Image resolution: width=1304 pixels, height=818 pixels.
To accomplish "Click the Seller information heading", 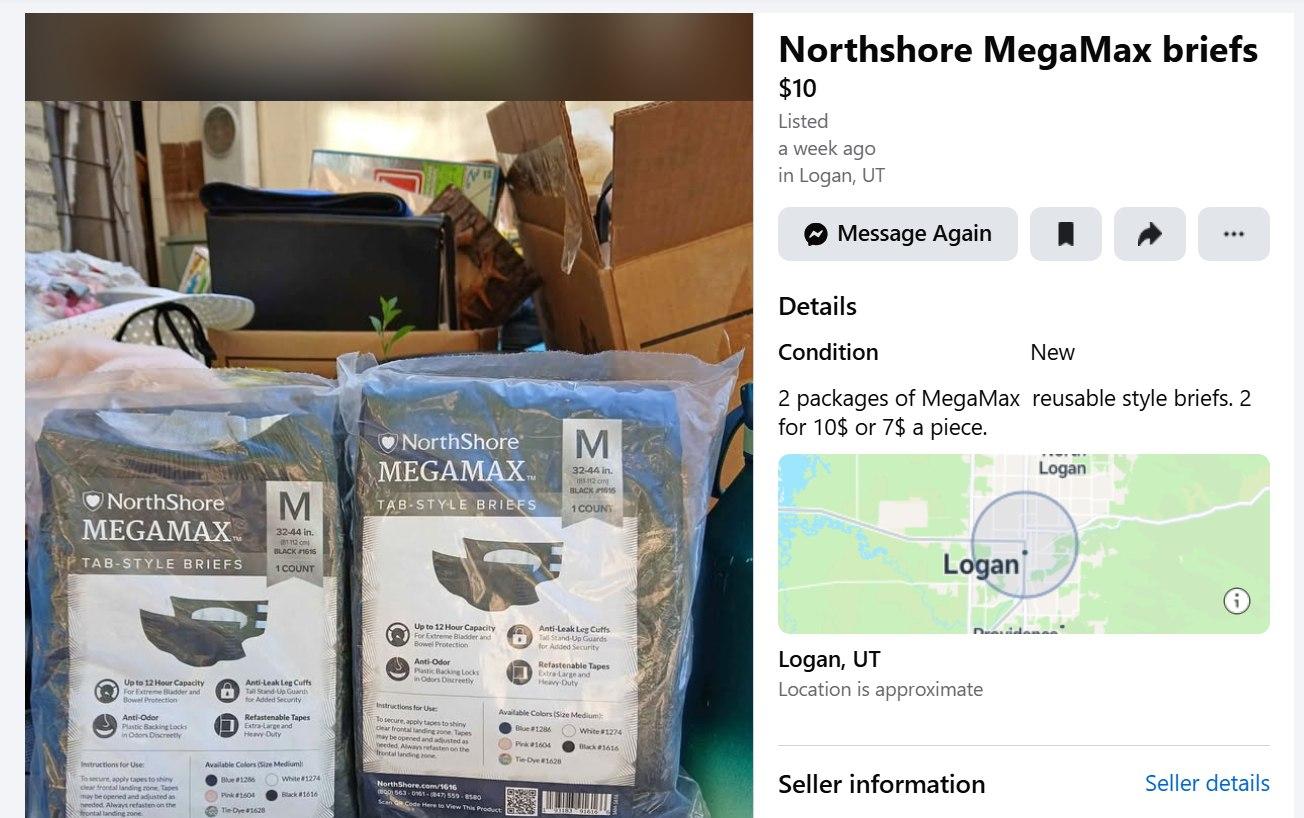I will (x=881, y=784).
